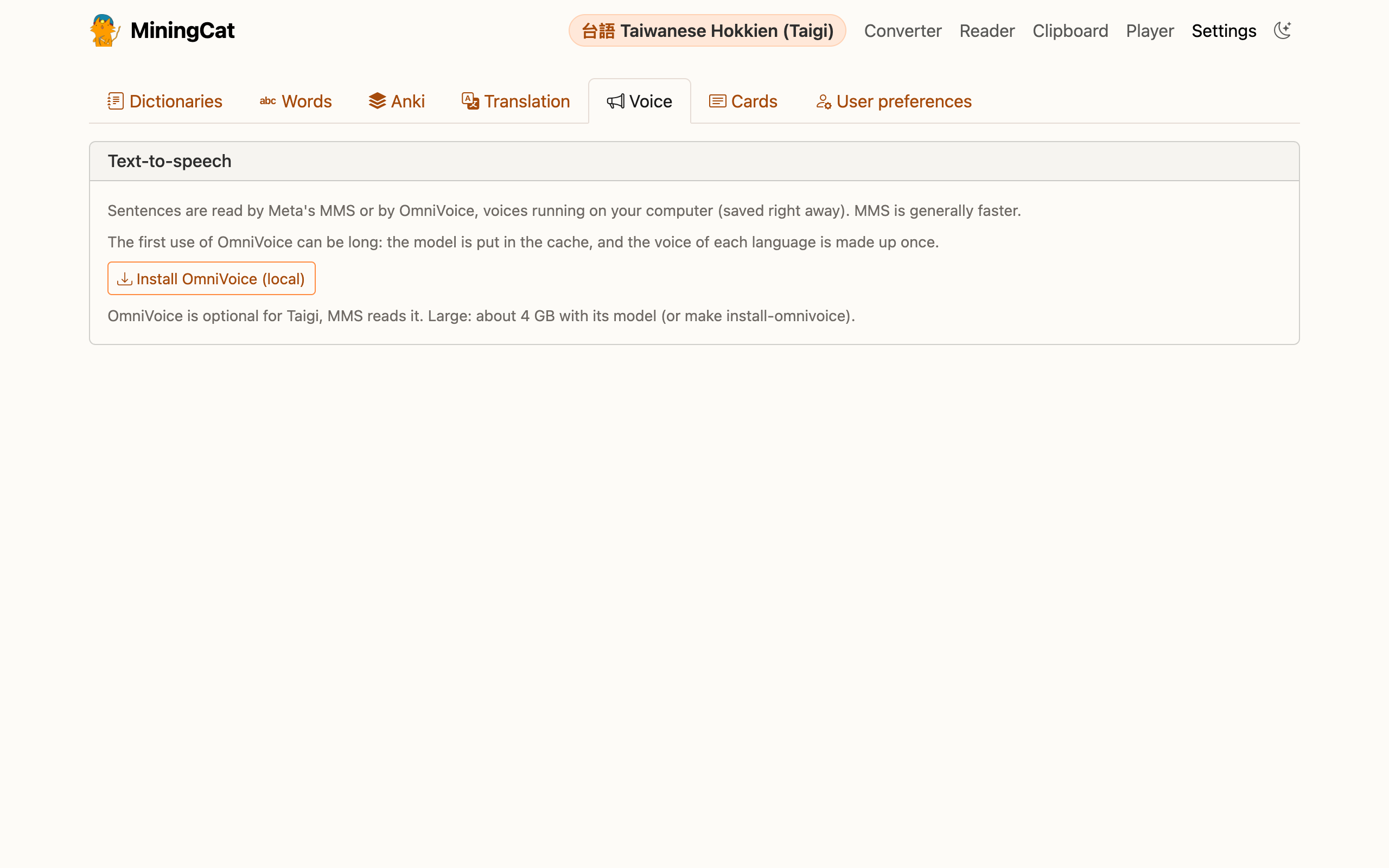The width and height of the screenshot is (1389, 868).
Task: Navigate to the Converter page
Action: click(x=903, y=30)
